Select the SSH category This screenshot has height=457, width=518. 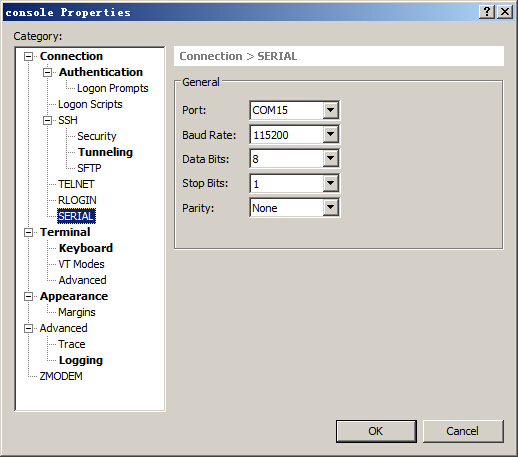point(68,120)
